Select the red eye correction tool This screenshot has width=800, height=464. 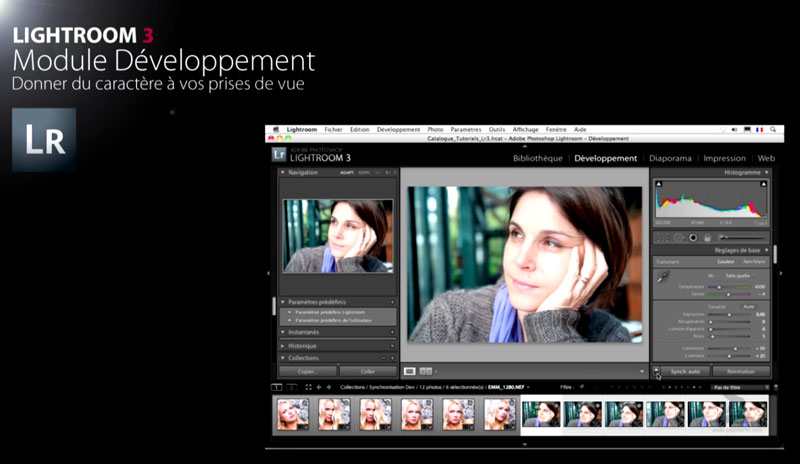click(x=693, y=237)
